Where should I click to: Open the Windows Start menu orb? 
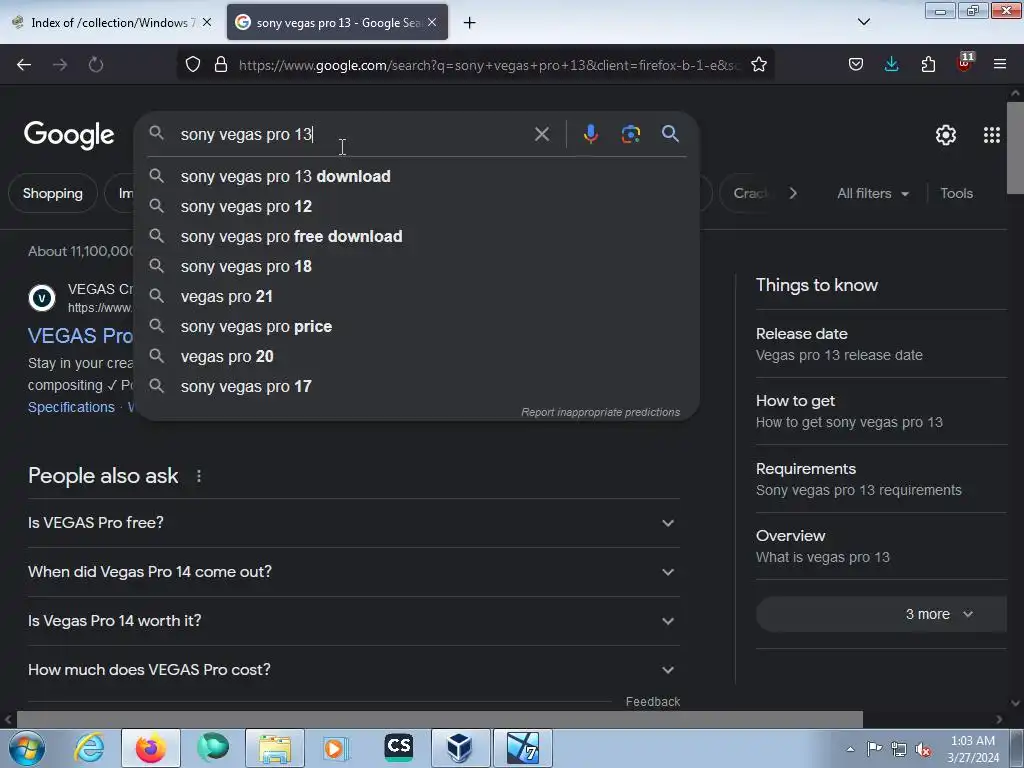[x=26, y=748]
